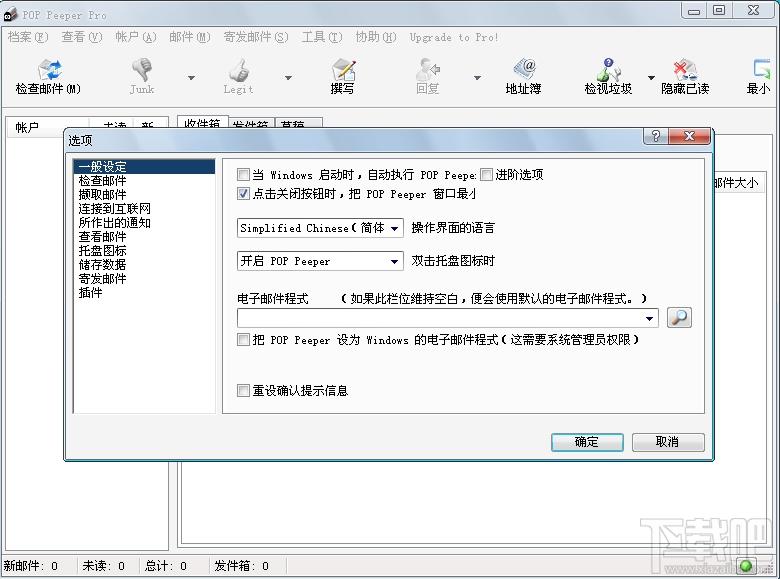Open the Legit button dropdown arrow

click(288, 78)
